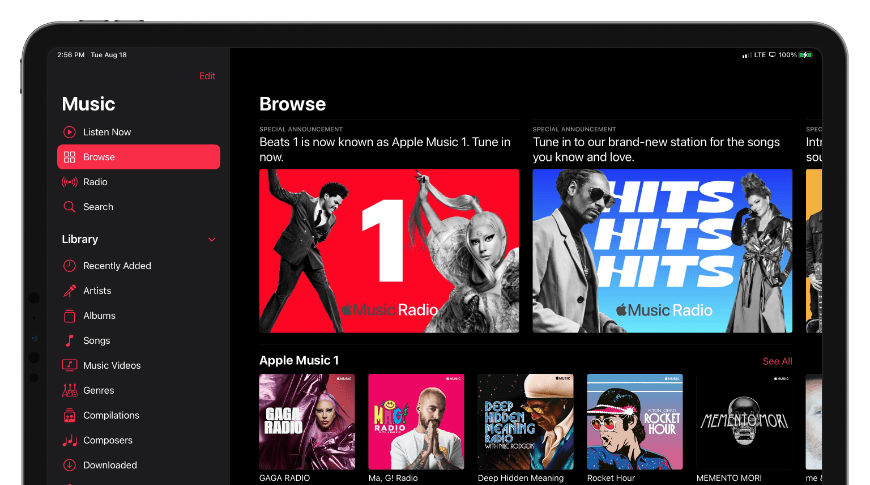Click the Albums stack icon

tap(69, 316)
